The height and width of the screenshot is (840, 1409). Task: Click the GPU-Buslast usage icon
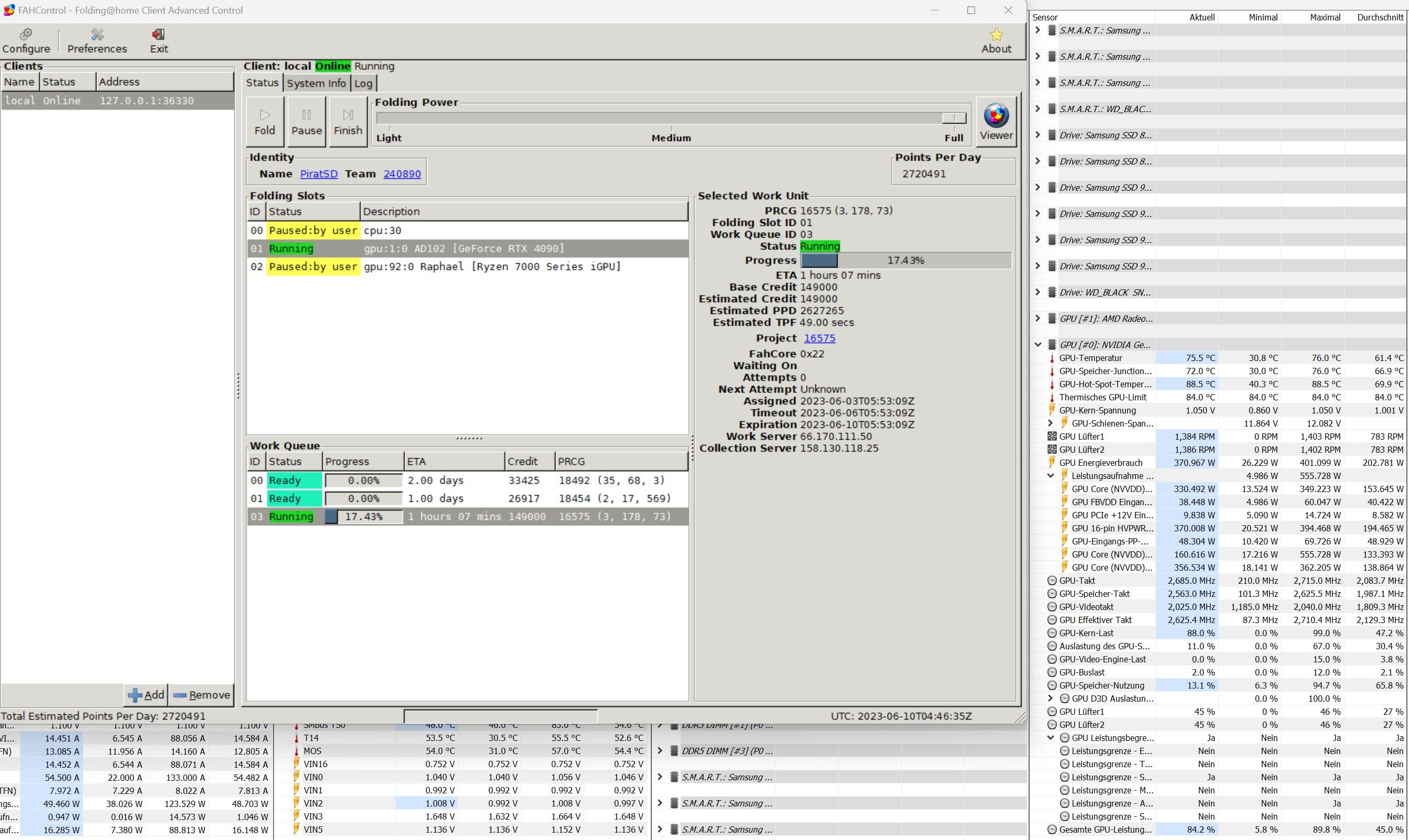[1052, 672]
